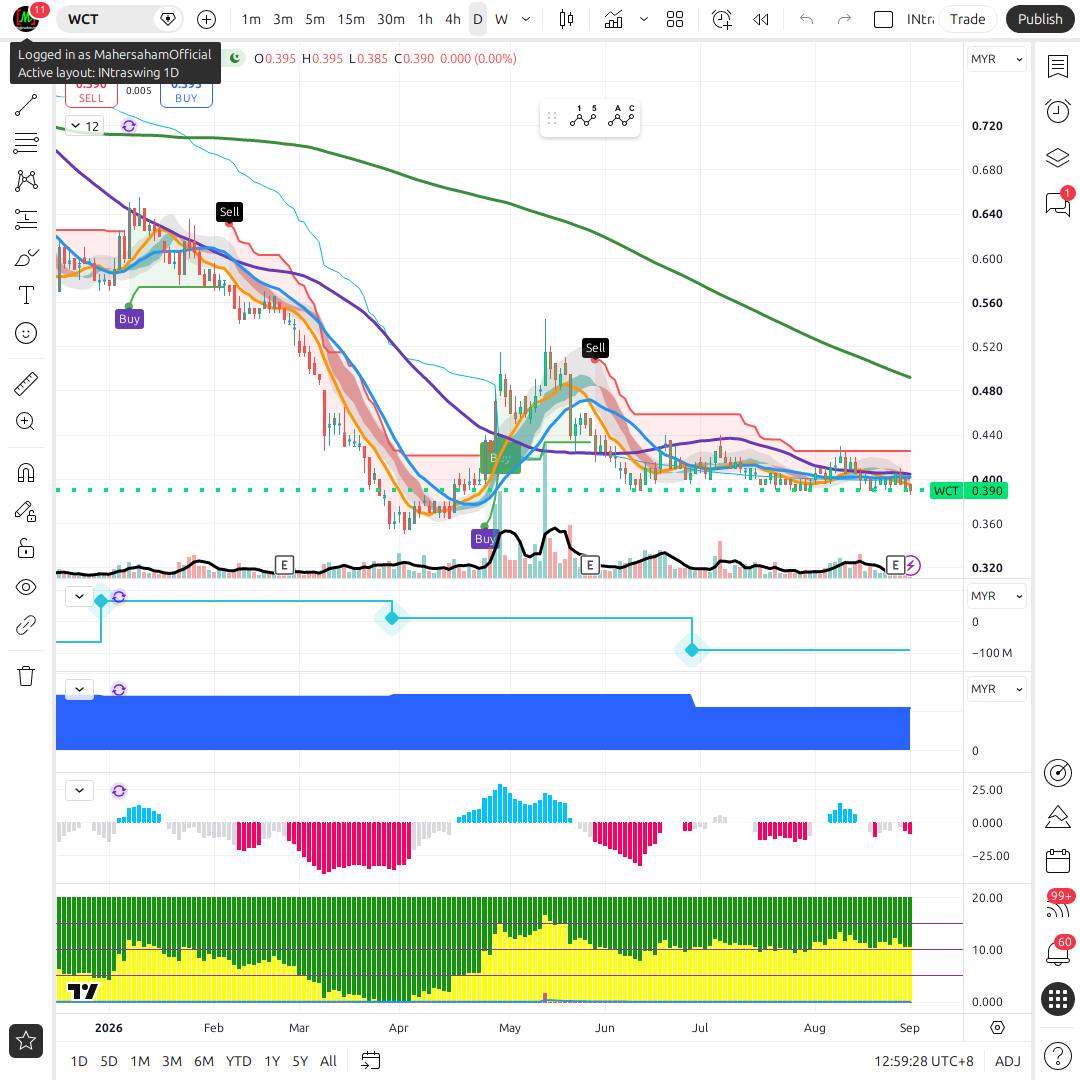Viewport: 1080px width, 1080px height.
Task: Switch to the 4h timeframe
Action: 453,19
